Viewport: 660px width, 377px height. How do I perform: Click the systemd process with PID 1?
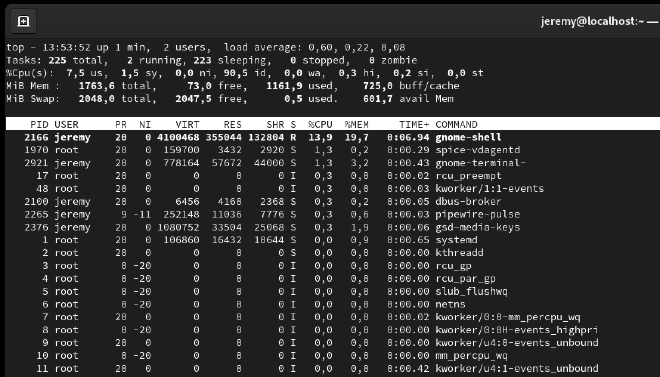(456, 240)
